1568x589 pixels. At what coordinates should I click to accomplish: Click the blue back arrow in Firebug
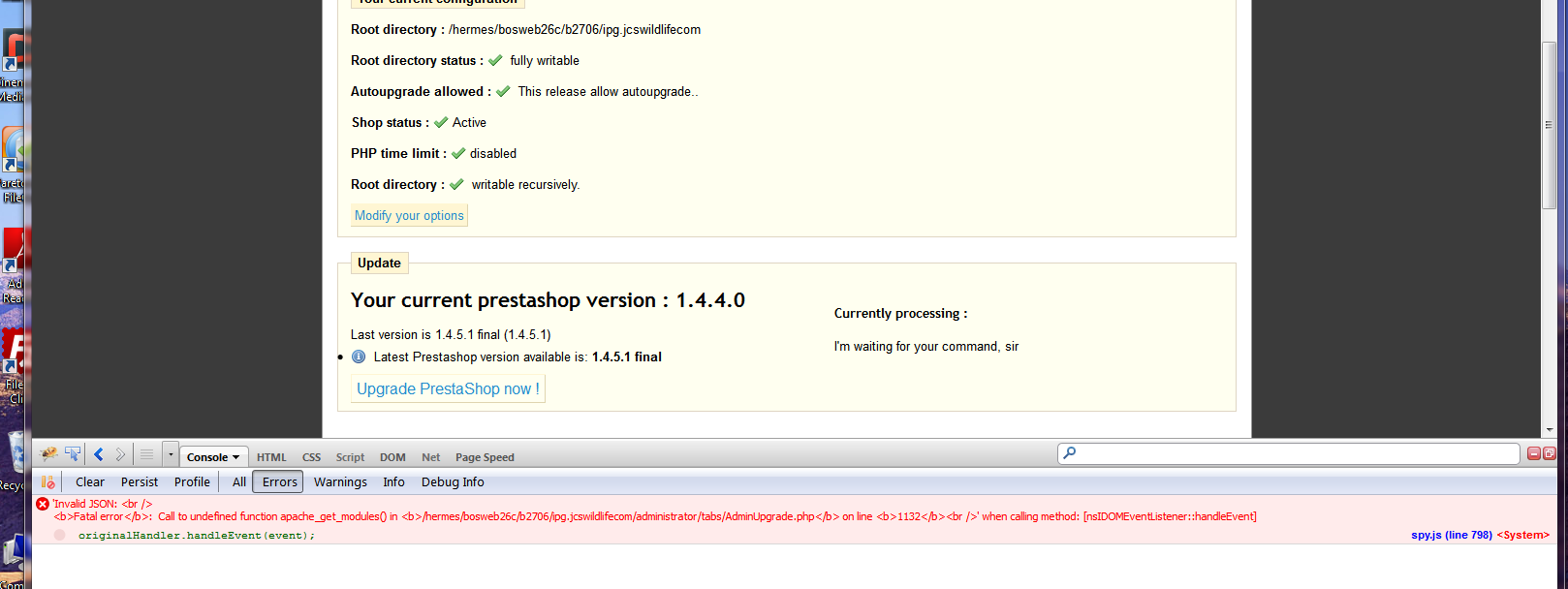[x=99, y=454]
